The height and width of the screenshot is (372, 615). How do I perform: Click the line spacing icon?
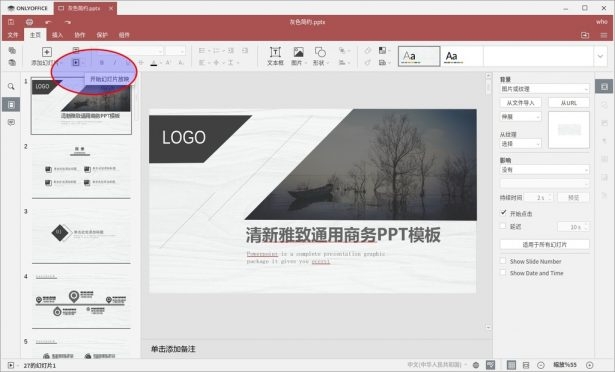click(x=232, y=62)
